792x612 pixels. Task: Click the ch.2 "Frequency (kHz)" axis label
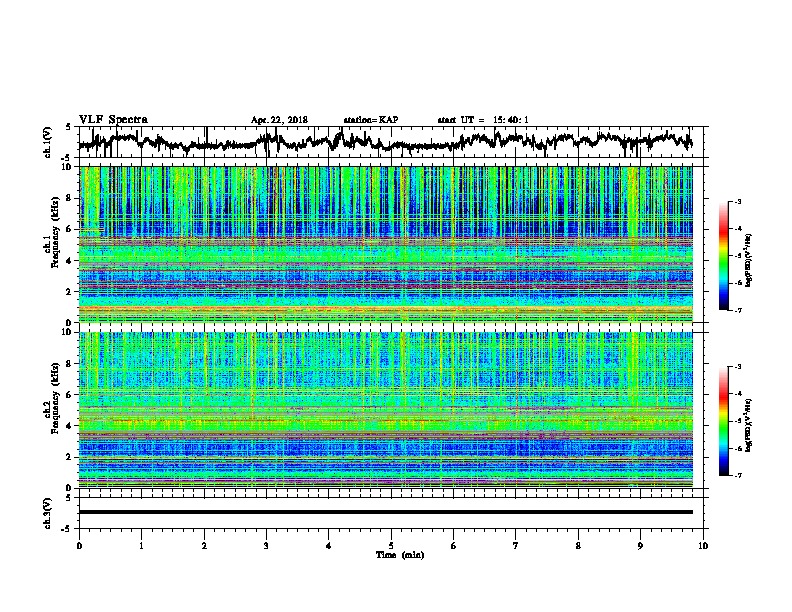click(56, 398)
